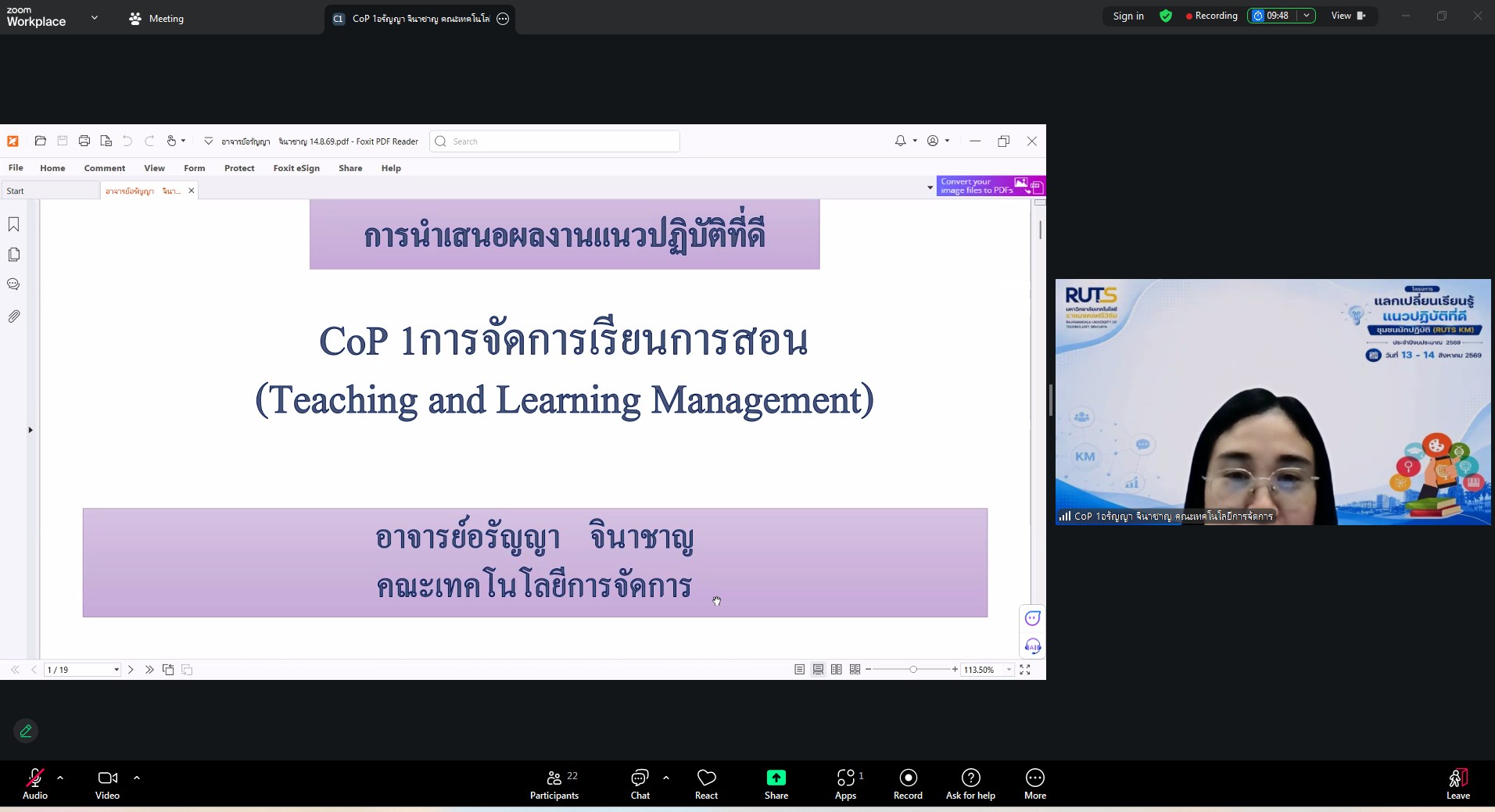Viewport: 1495px width, 812px height.
Task: Print the PDF using printer icon
Action: pos(84,141)
